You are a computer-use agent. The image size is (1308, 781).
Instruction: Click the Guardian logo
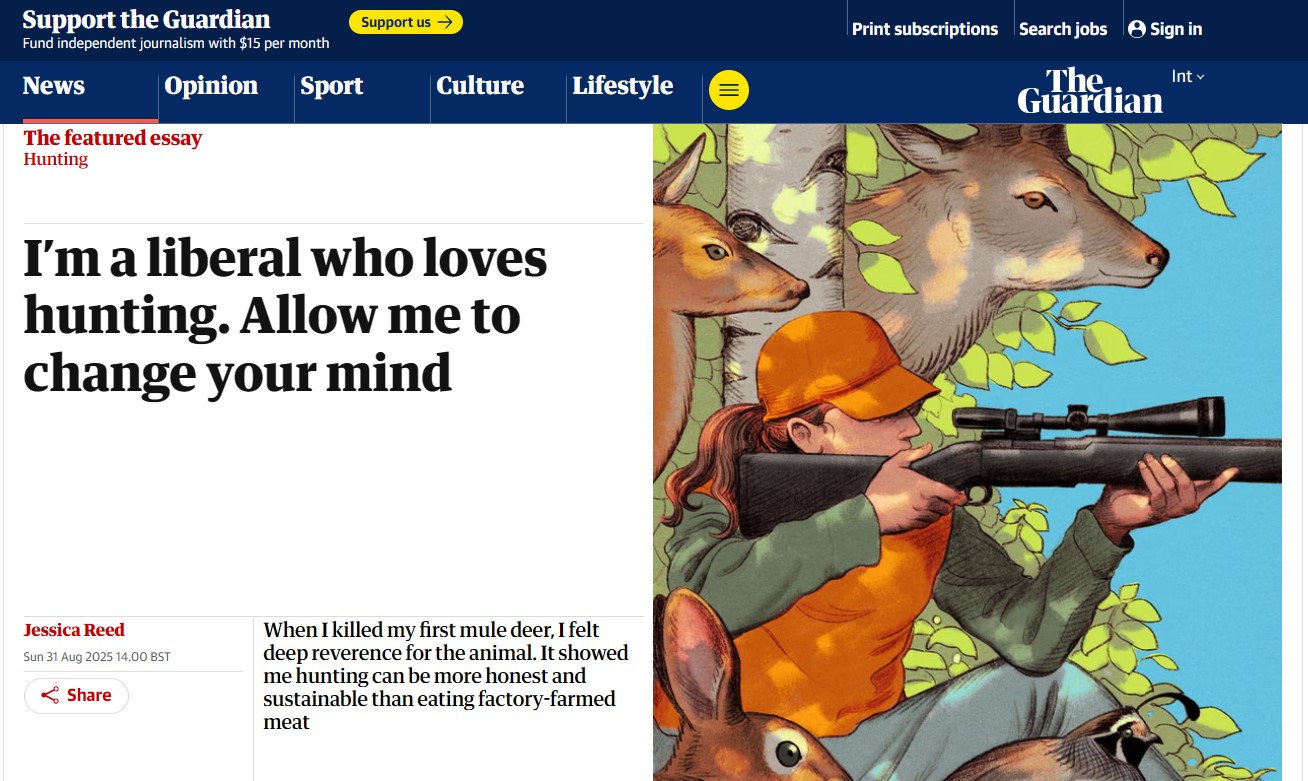(x=1090, y=91)
